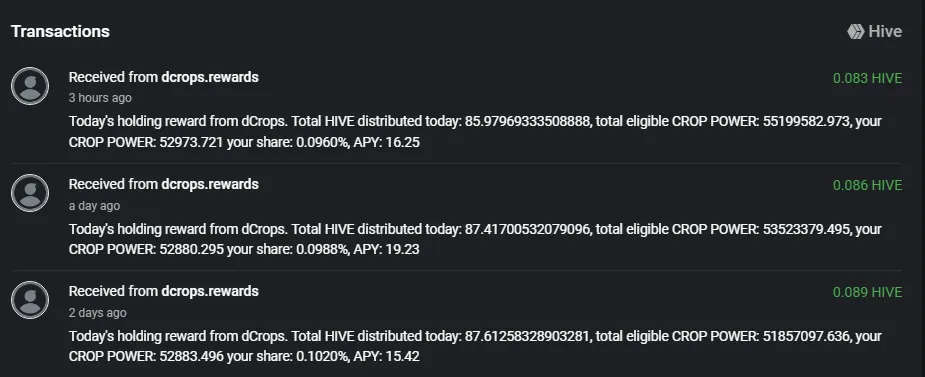Open avatar of the 0.086 HIVE transaction
Image resolution: width=925 pixels, height=377 pixels.
click(x=30, y=193)
